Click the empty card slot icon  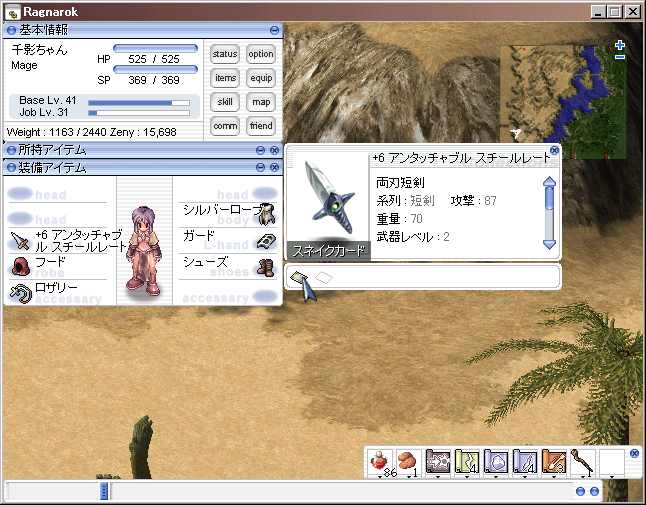324,277
